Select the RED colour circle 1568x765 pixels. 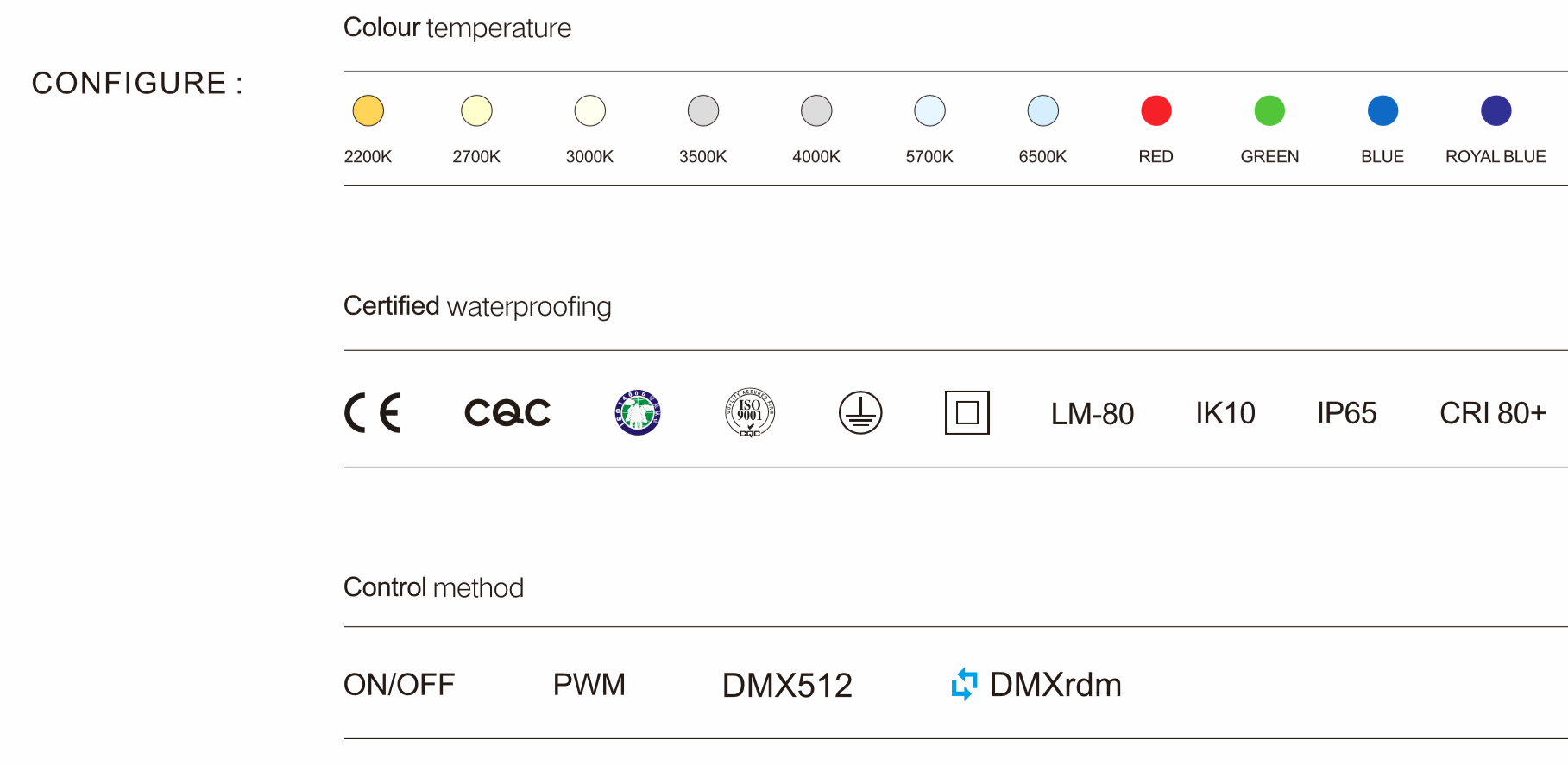(x=1156, y=110)
